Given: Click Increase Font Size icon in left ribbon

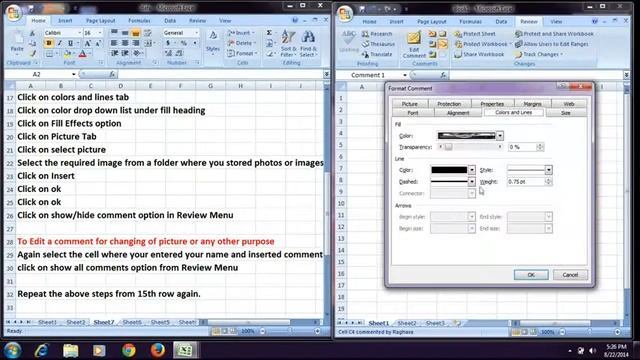Looking at the screenshot, I should pos(87,43).
